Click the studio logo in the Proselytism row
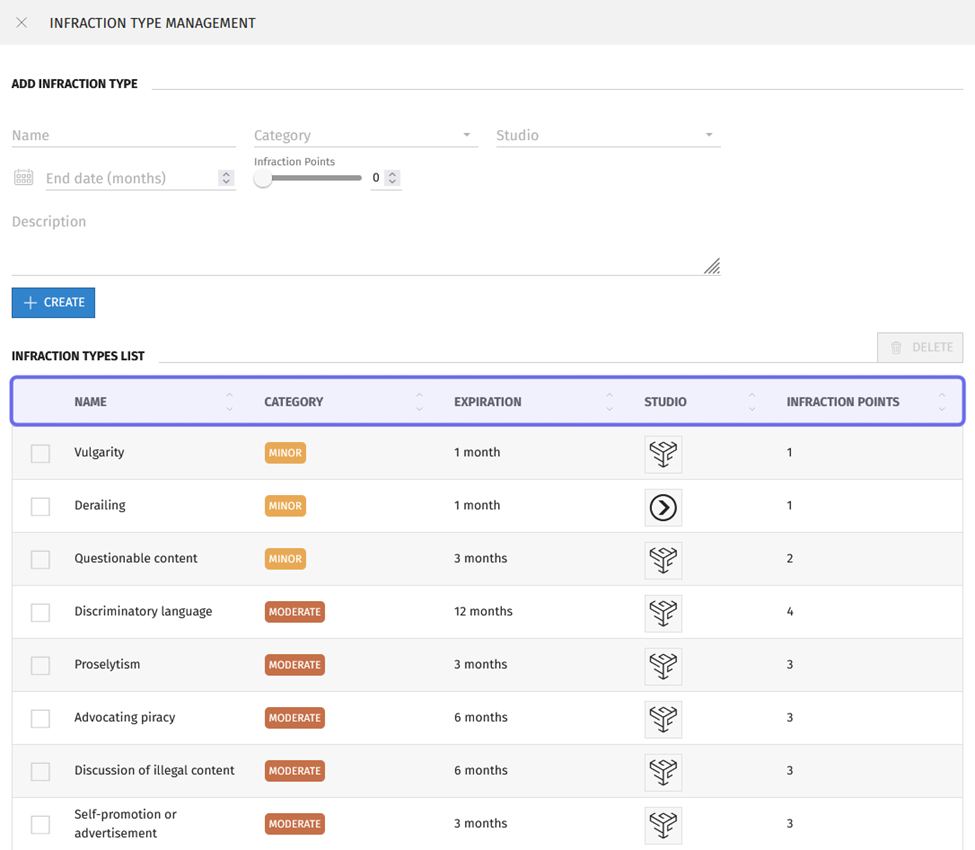Image resolution: width=975 pixels, height=850 pixels. tap(662, 666)
